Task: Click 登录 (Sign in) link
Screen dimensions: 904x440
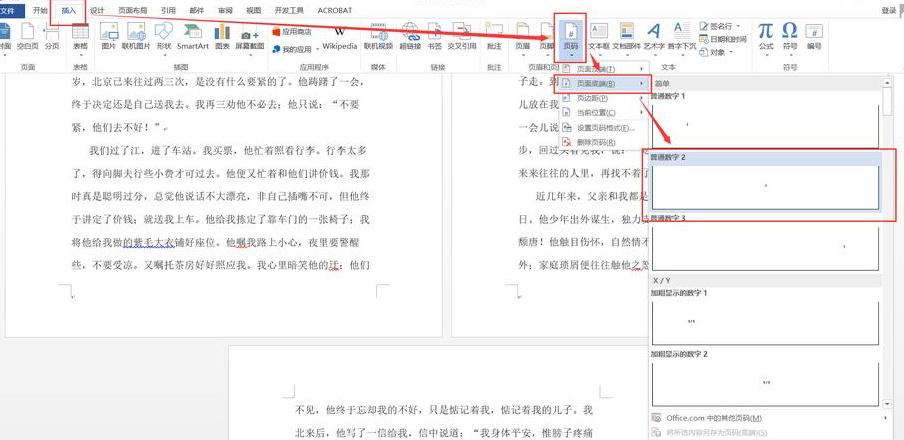Action: 889,10
